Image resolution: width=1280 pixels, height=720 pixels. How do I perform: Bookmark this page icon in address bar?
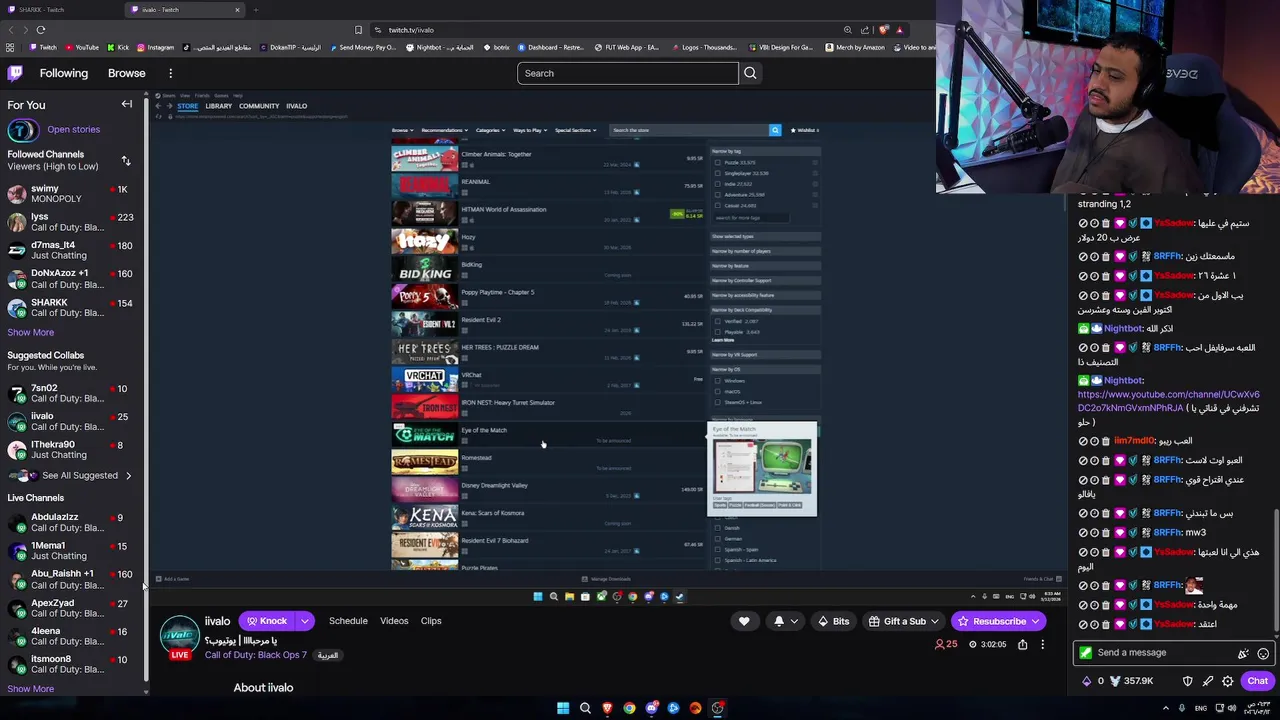tap(358, 30)
